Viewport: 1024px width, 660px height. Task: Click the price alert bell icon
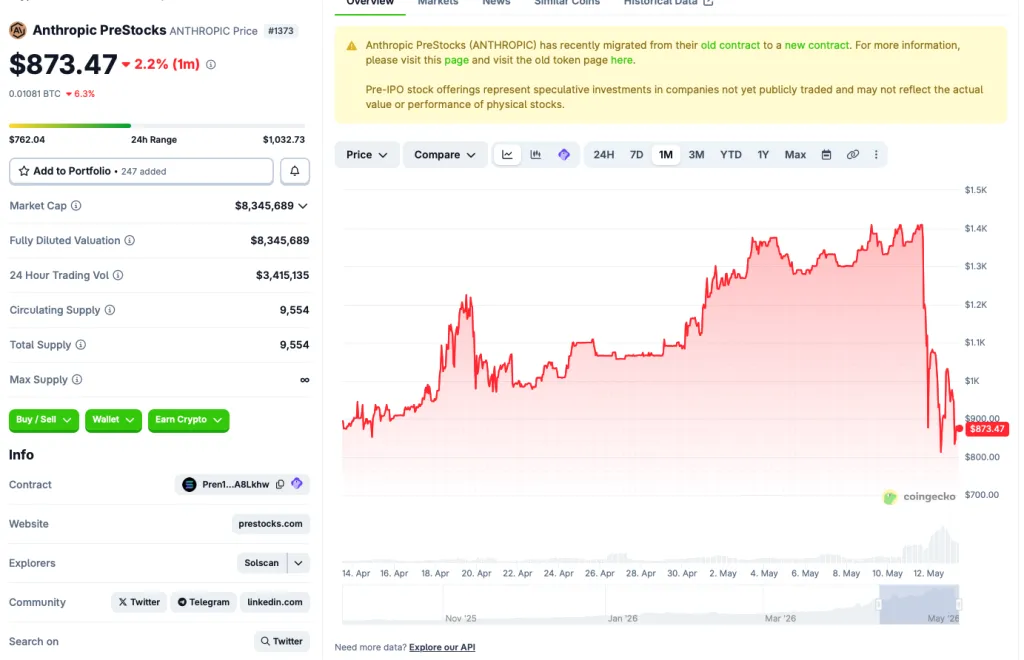click(295, 171)
